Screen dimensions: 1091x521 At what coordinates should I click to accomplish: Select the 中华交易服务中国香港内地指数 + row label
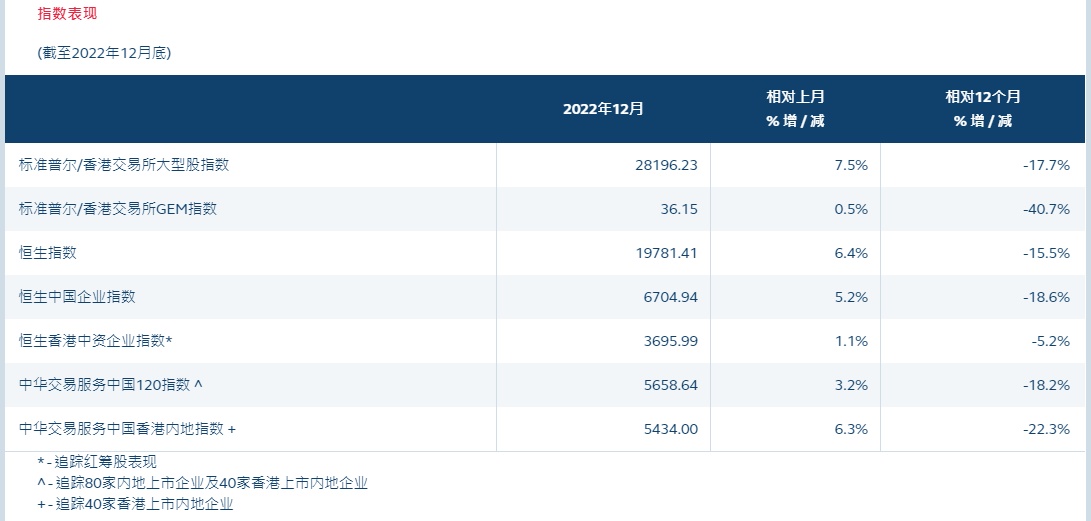pos(128,429)
